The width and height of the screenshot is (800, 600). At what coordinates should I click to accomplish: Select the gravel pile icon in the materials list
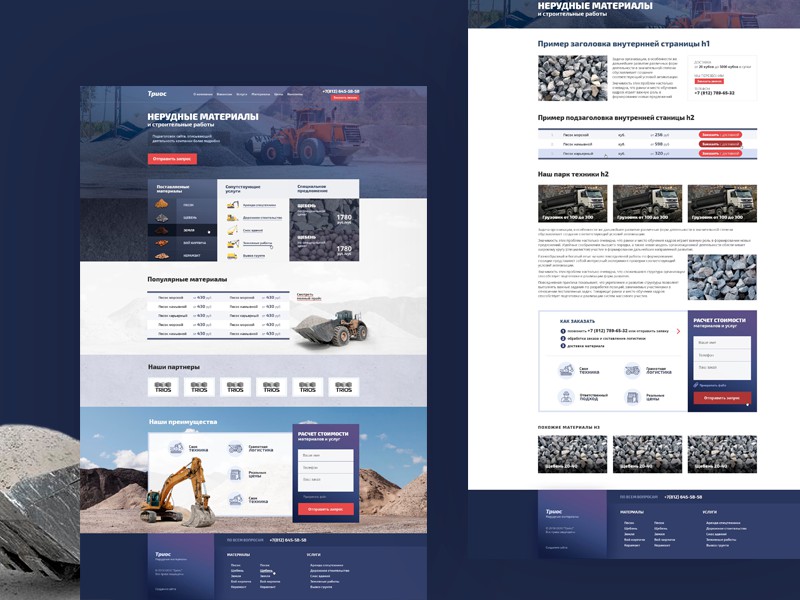[161, 217]
